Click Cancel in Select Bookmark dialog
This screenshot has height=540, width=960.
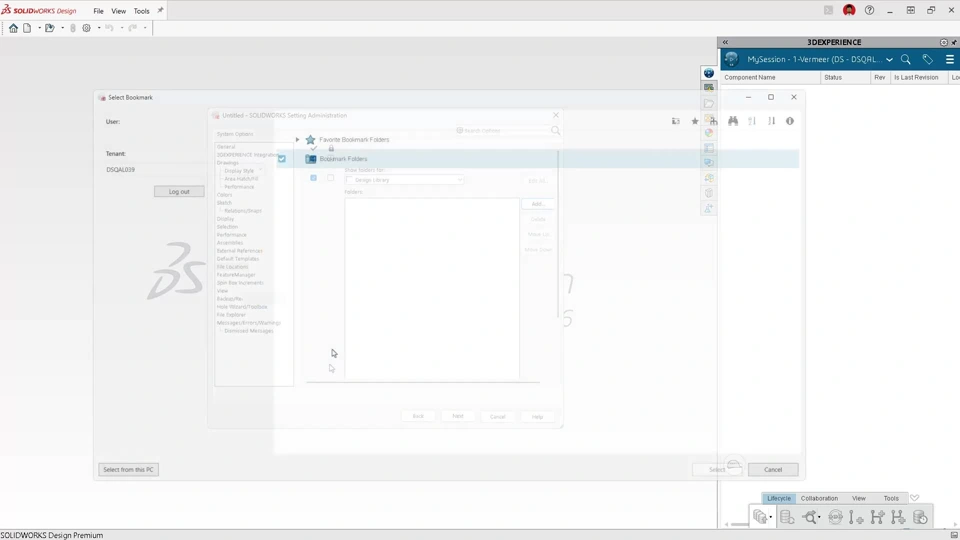pyautogui.click(x=773, y=470)
